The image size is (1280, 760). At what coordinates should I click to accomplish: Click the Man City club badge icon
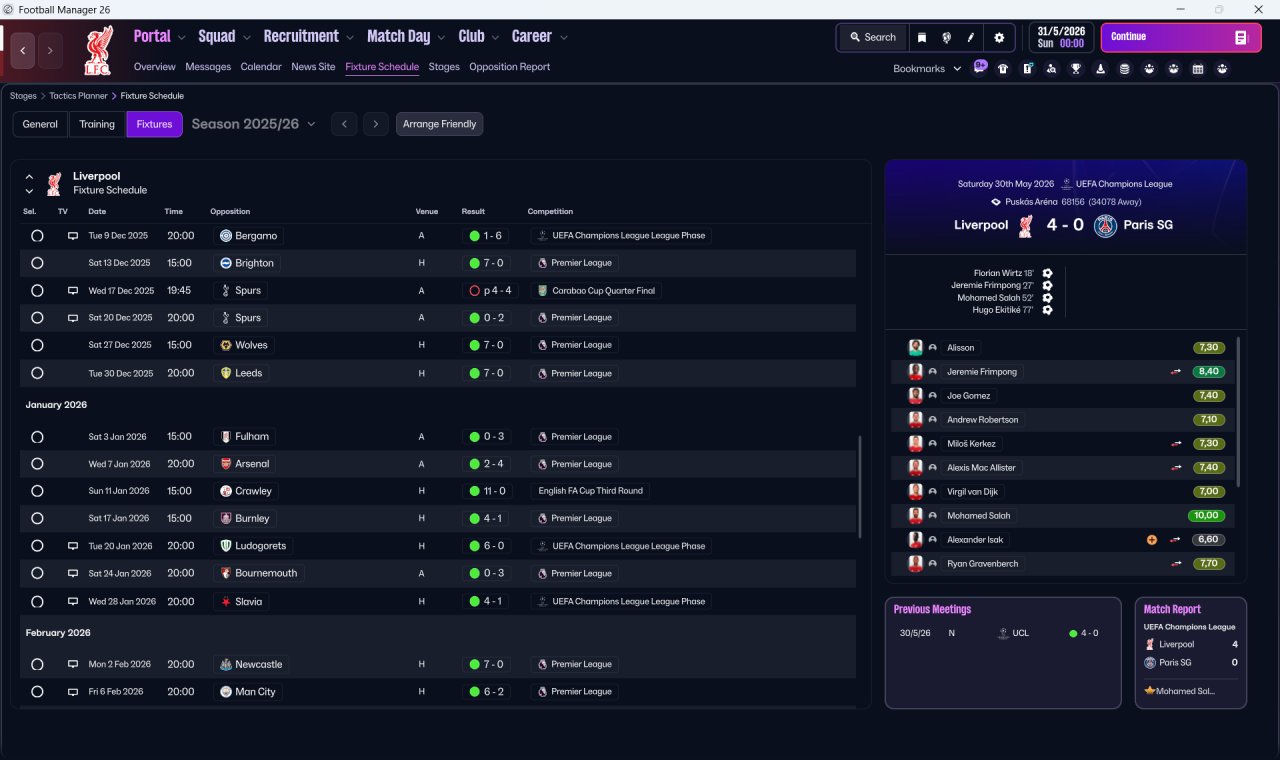226,692
